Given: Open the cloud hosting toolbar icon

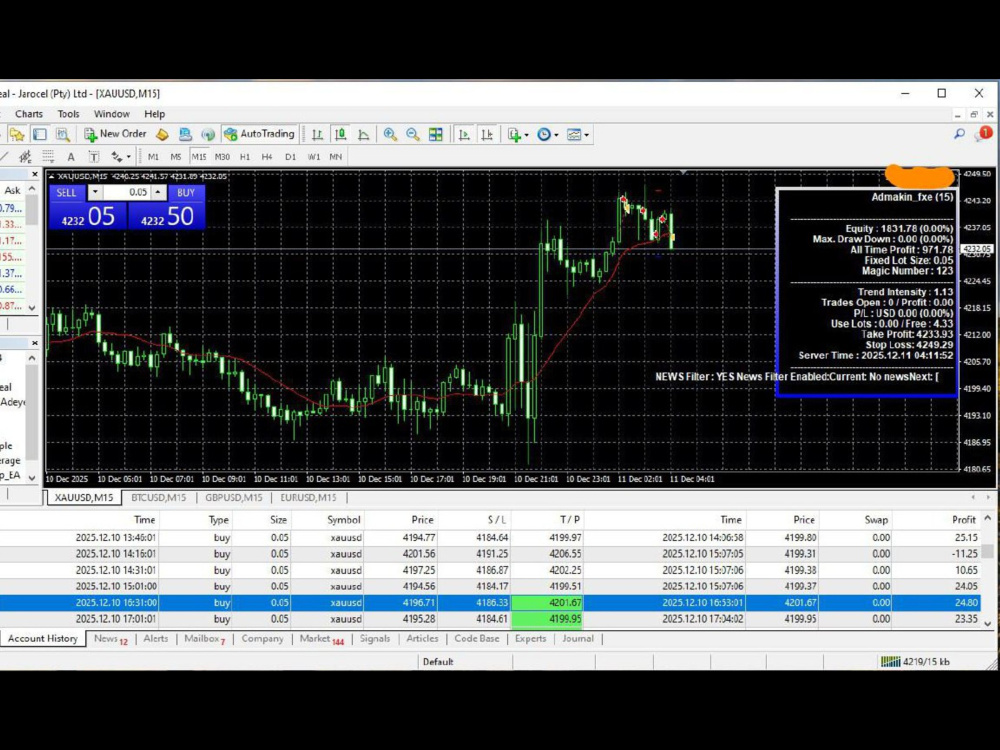Looking at the screenshot, I should (185, 135).
